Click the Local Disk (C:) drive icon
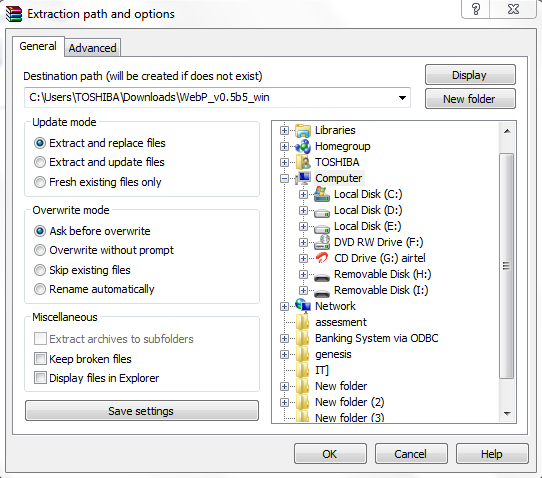Viewport: 542px width, 478px height. click(x=322, y=194)
